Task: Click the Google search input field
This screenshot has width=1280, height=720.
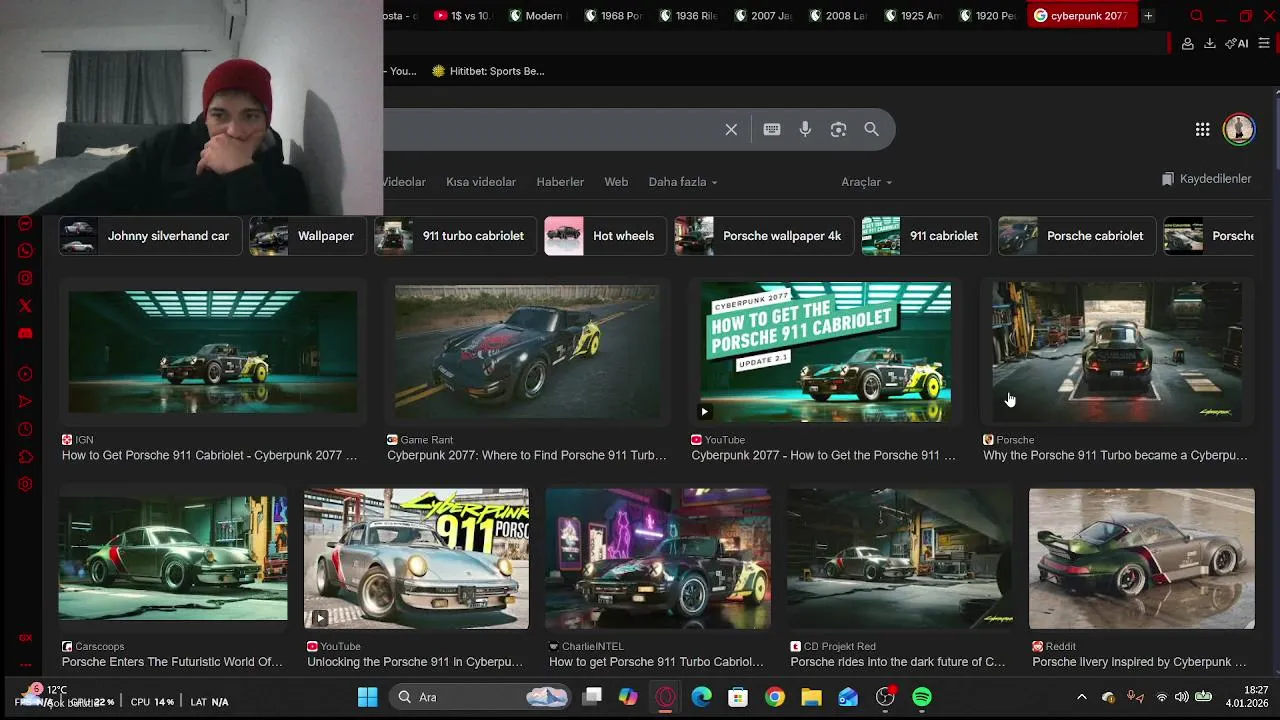Action: (550, 130)
